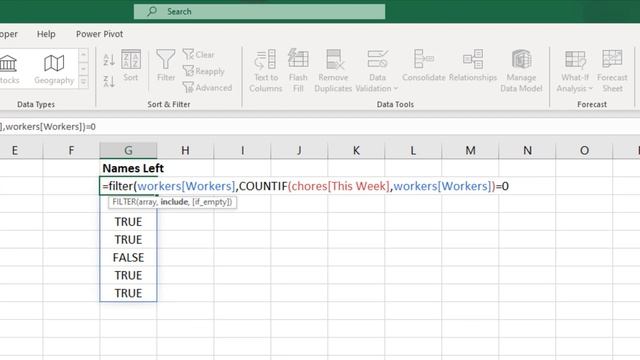Select column K header
The height and width of the screenshot is (360, 640).
pos(356,151)
